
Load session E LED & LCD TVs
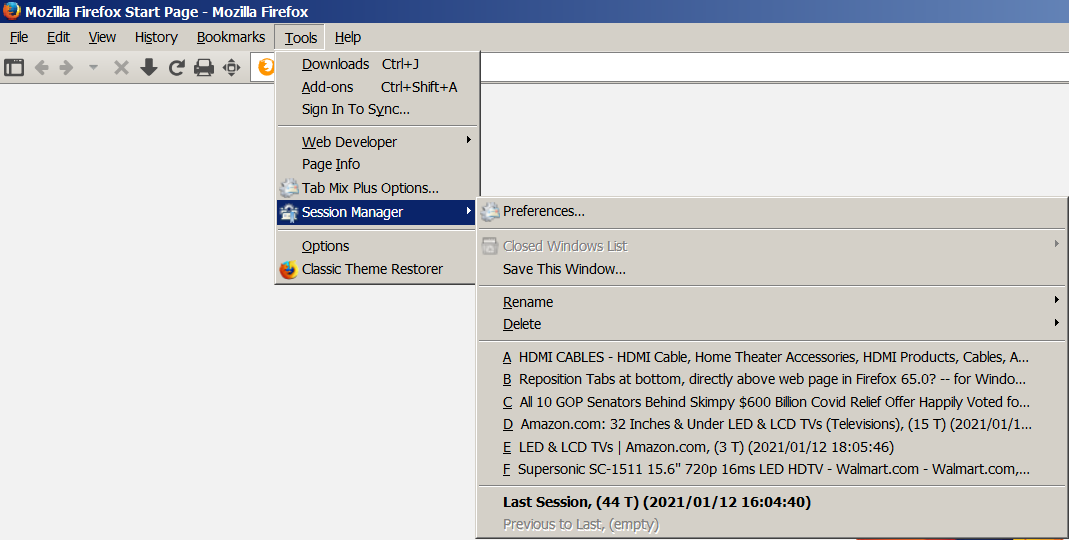[772, 447]
